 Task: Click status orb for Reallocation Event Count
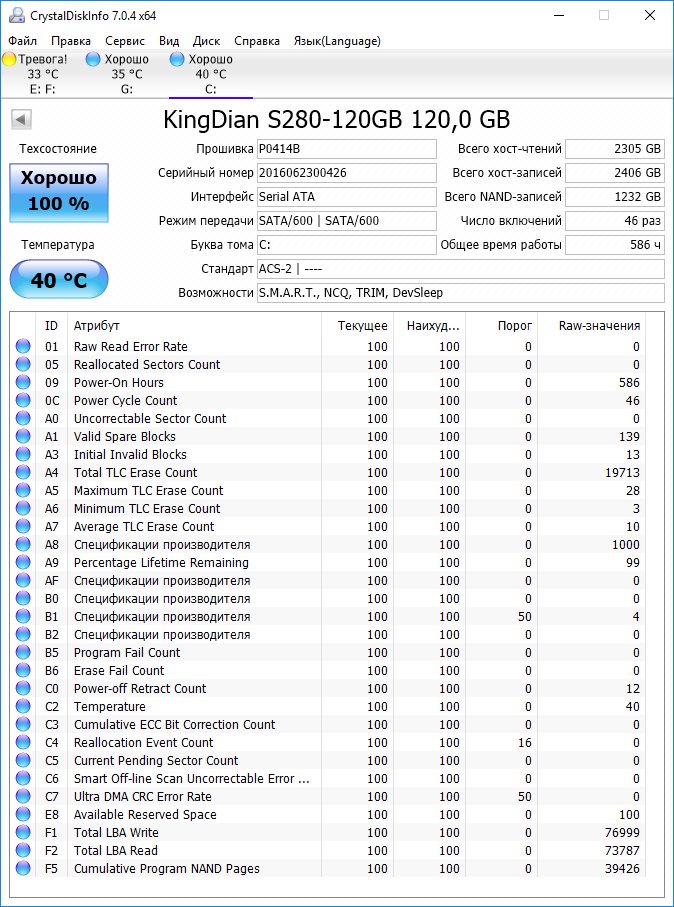click(23, 742)
